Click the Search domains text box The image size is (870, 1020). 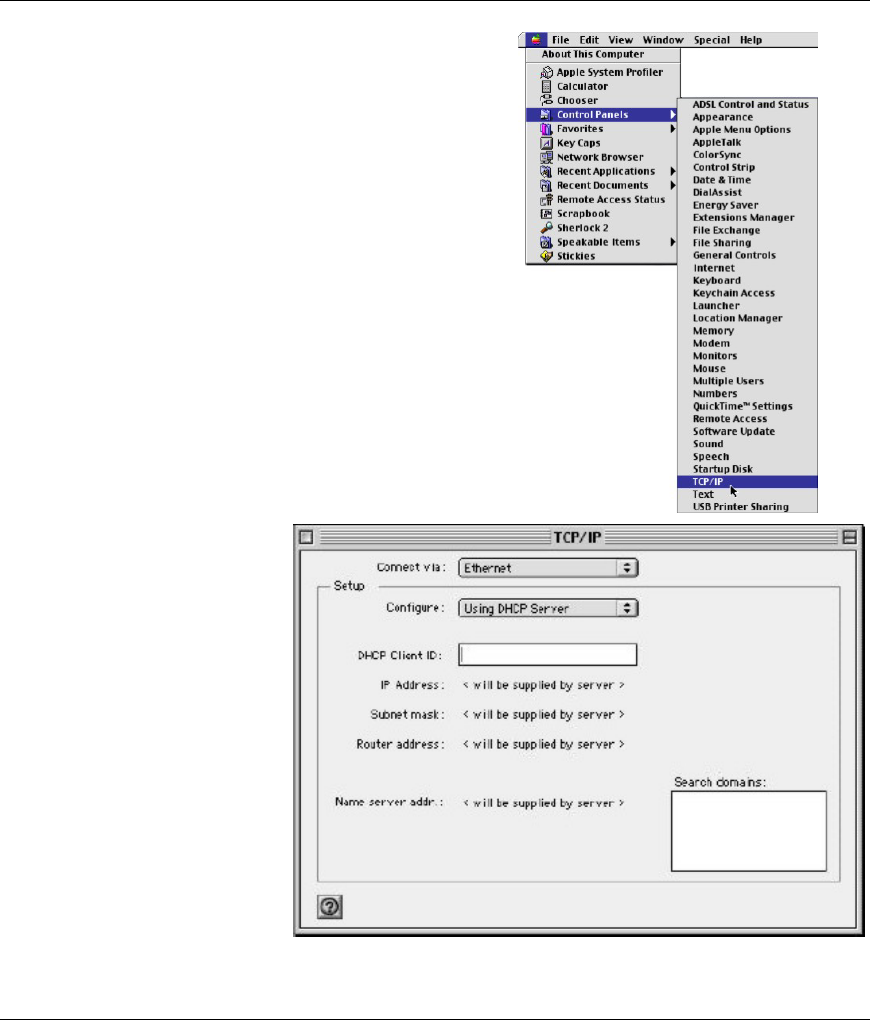(x=749, y=831)
